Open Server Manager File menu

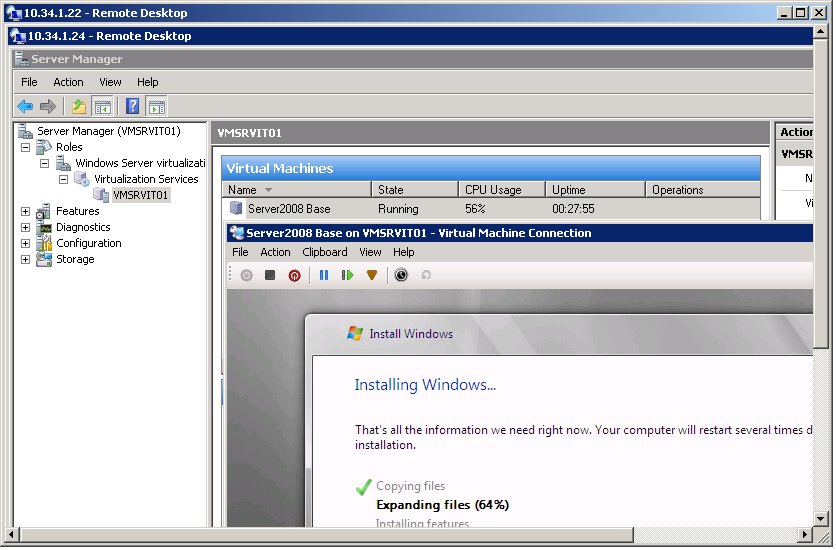(x=29, y=82)
